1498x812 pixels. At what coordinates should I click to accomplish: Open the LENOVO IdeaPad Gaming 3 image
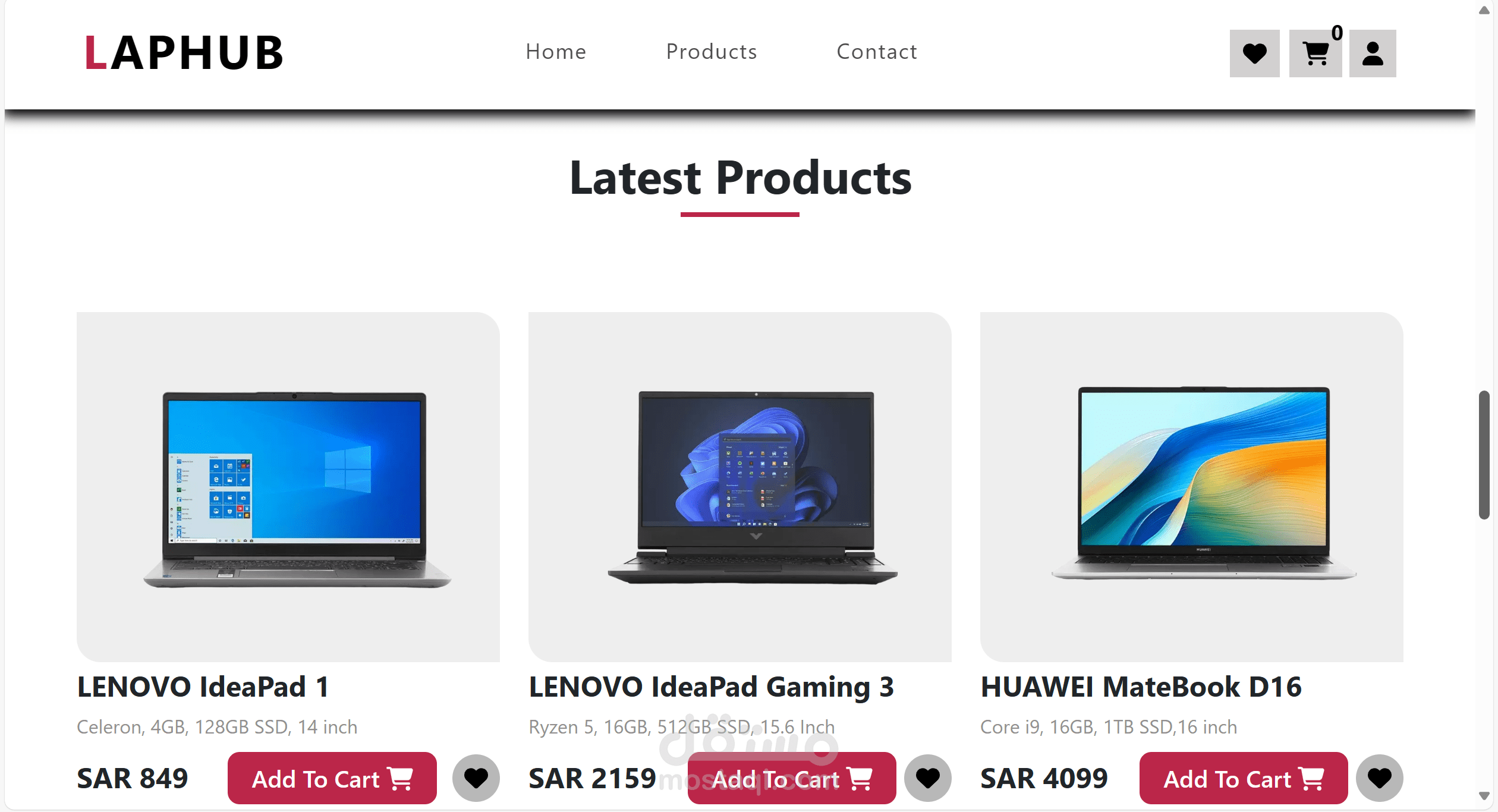click(740, 487)
